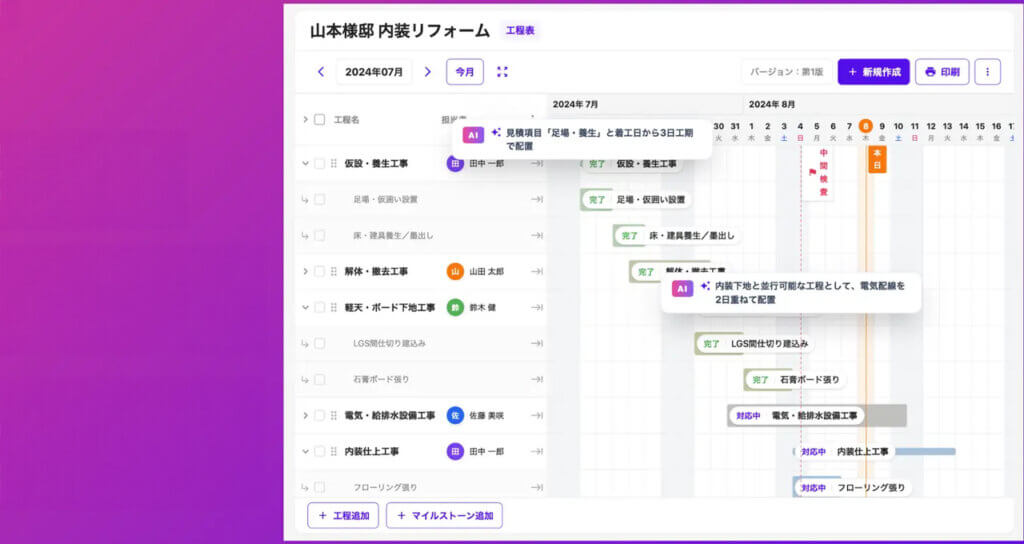Click 田中 一郎 avatar on 仮設・養生工事 row
This screenshot has width=1024, height=544.
pos(455,163)
